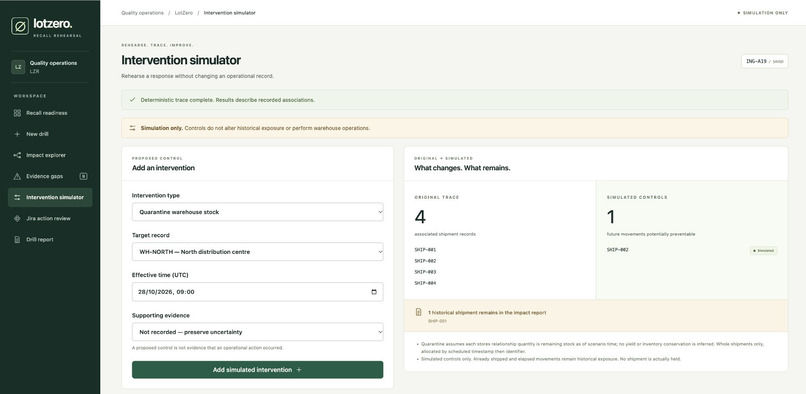Viewport: 806px width, 394px height.
Task: Click the Jira action review icon
Action: coord(17,219)
